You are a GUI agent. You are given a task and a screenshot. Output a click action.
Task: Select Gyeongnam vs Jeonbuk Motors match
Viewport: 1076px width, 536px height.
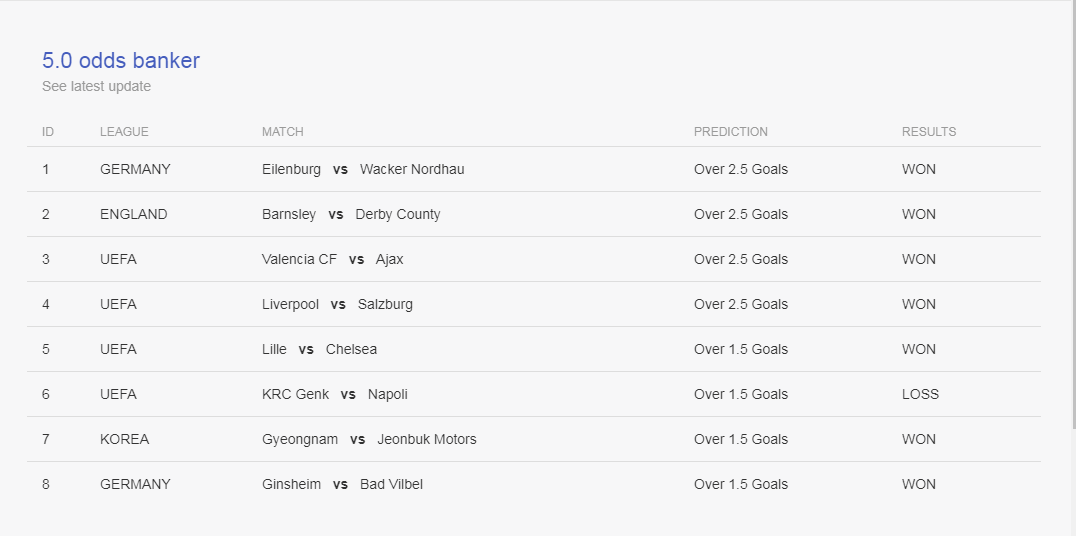369,439
